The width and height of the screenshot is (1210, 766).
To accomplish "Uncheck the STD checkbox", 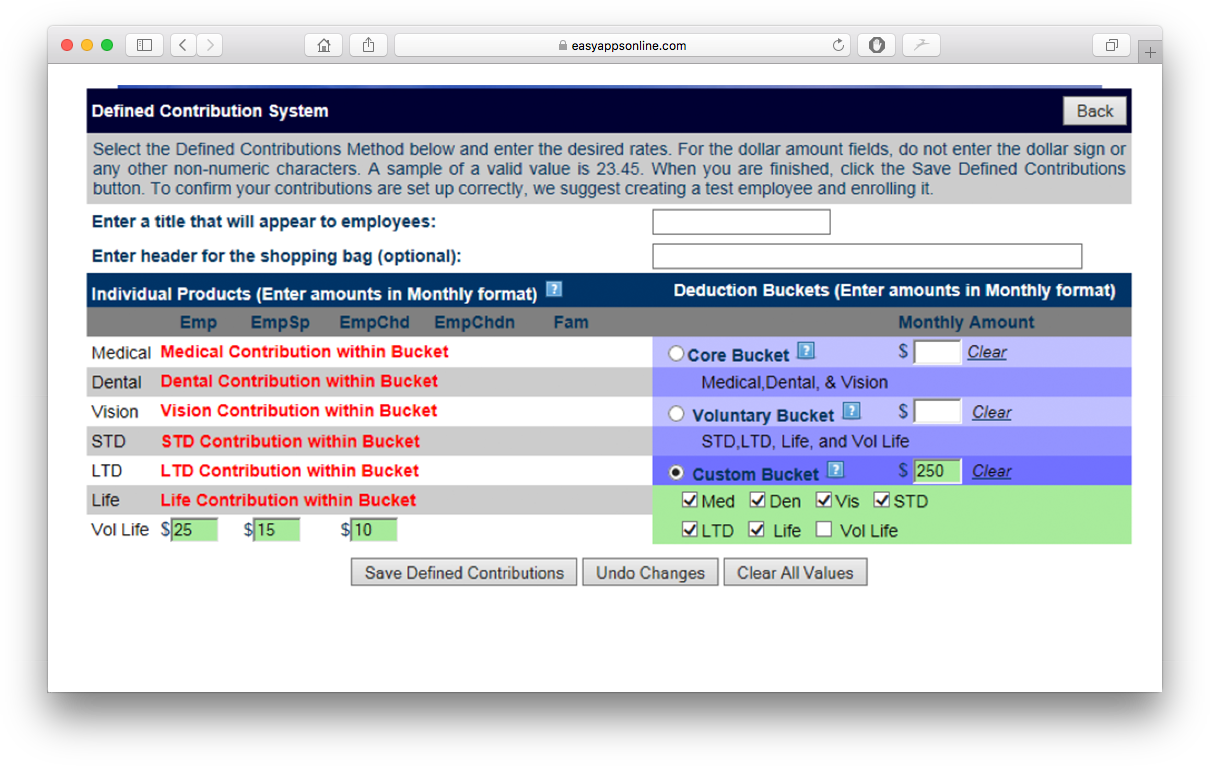I will click(x=880, y=500).
